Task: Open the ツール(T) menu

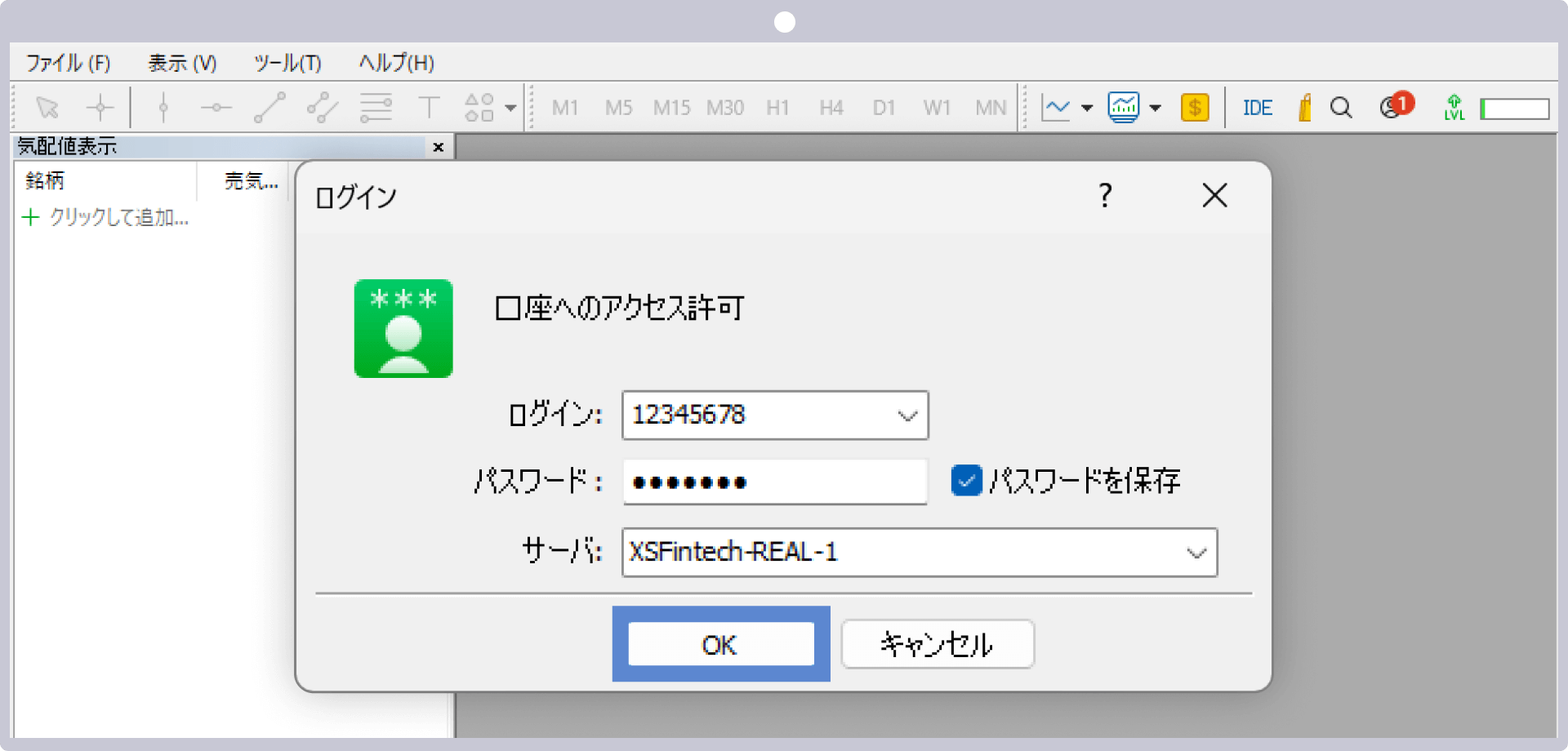Action: (287, 63)
